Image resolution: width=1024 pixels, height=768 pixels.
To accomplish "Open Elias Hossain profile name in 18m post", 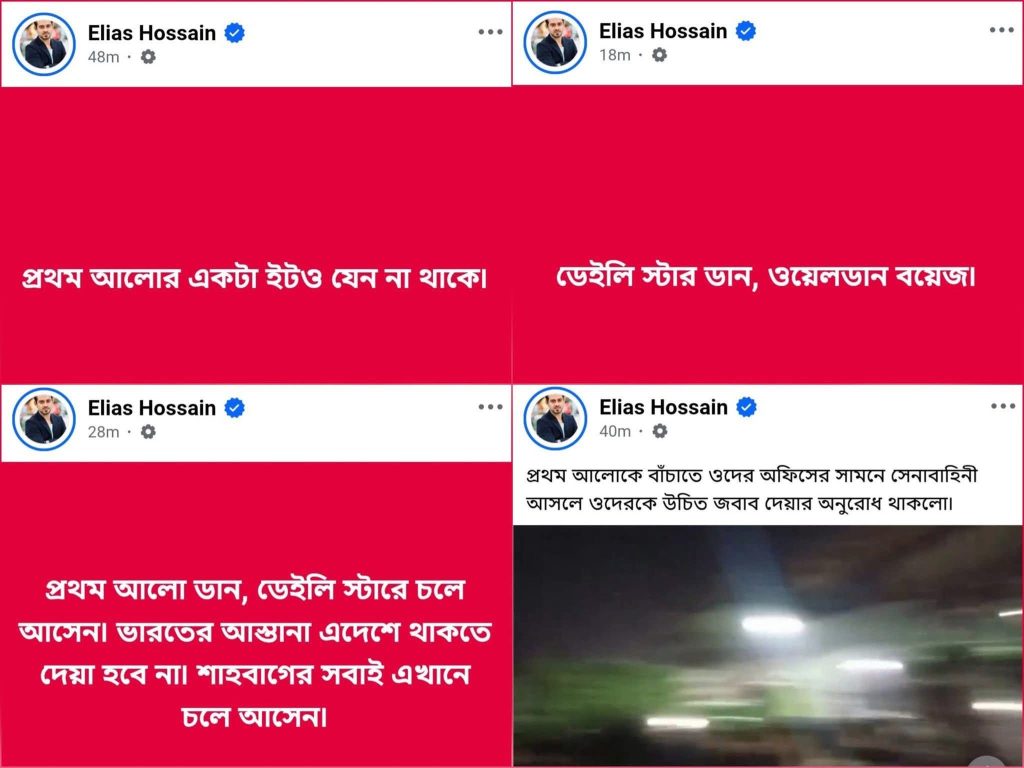I will point(663,31).
